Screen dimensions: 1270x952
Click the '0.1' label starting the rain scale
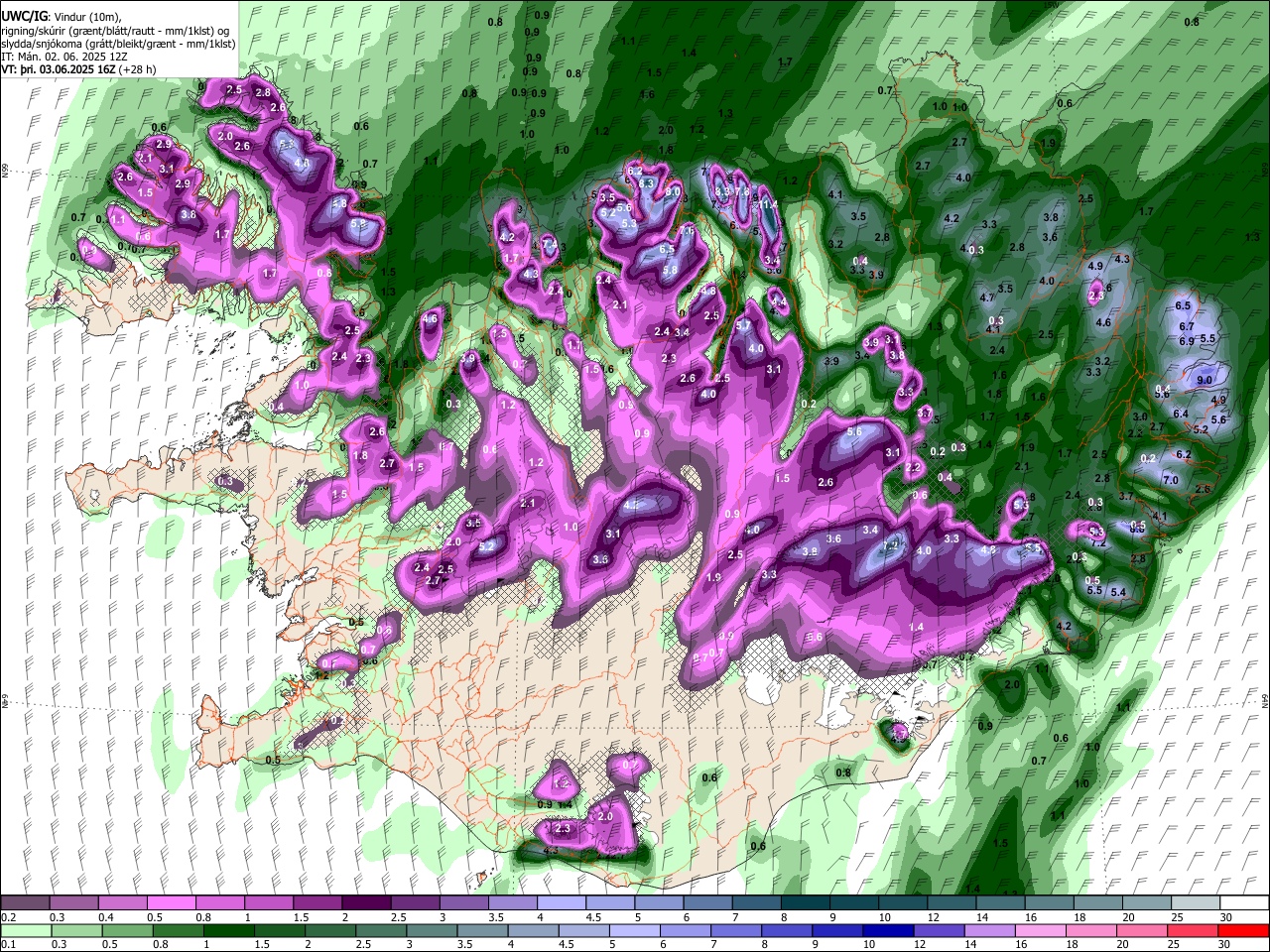[x=9, y=945]
